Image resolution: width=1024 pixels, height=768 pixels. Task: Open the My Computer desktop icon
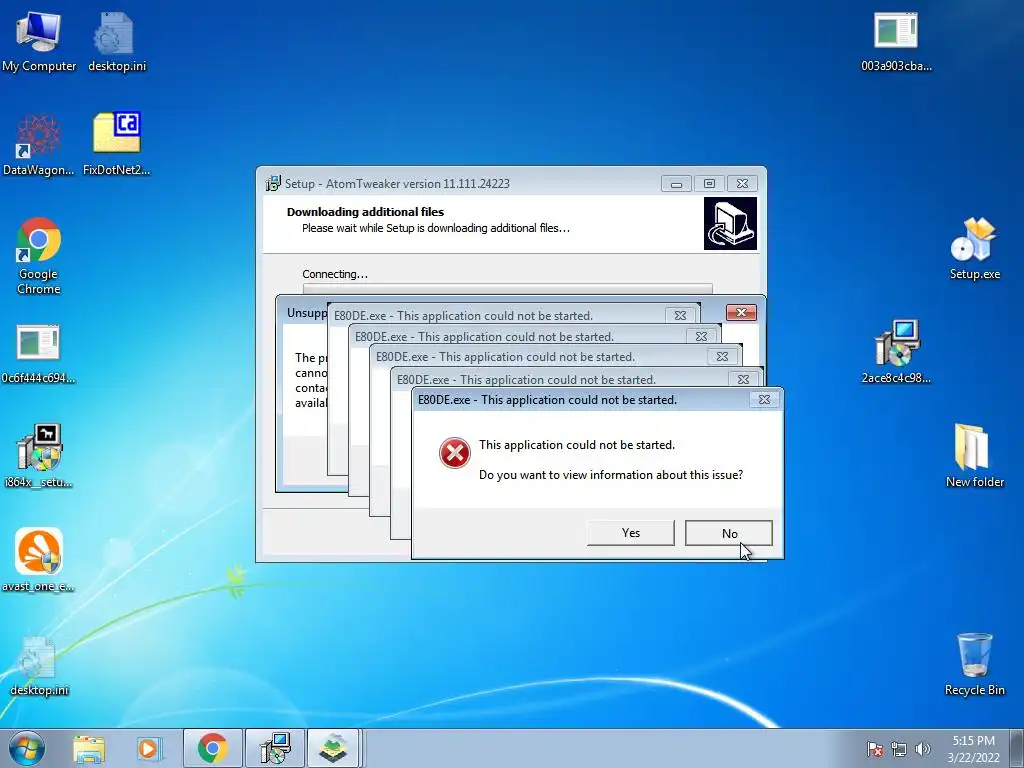pos(39,40)
